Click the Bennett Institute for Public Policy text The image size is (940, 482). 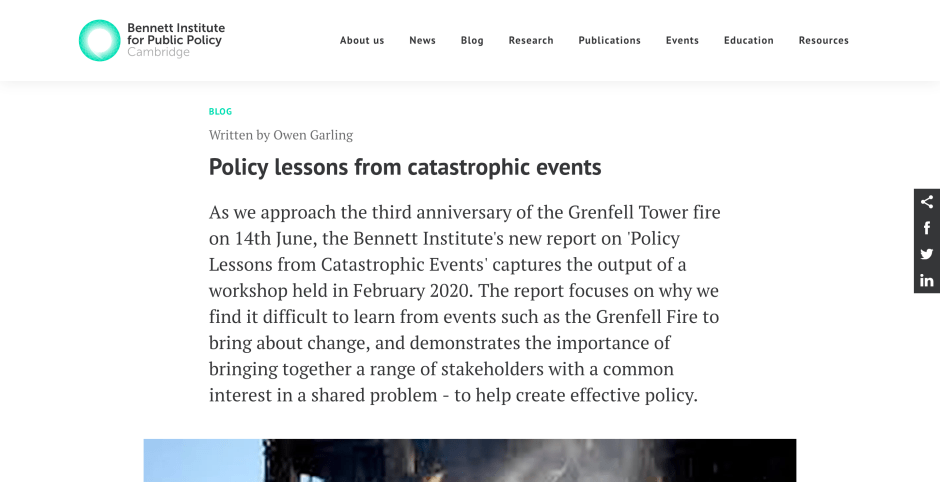(176, 35)
